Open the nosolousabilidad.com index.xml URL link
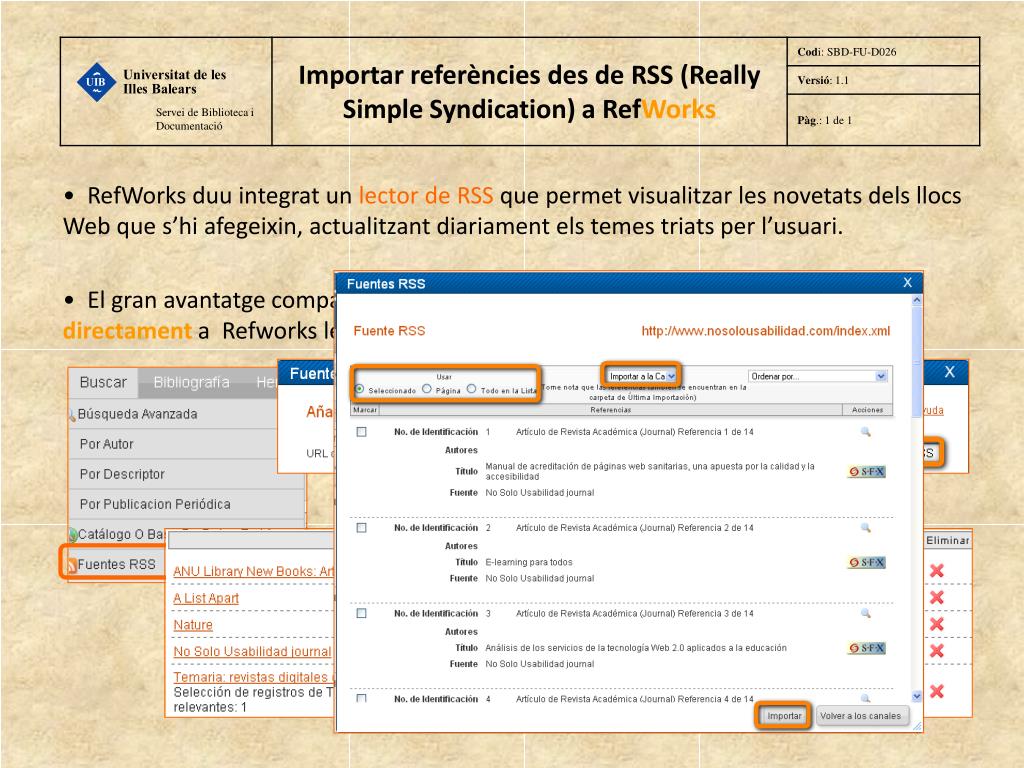 [765, 331]
